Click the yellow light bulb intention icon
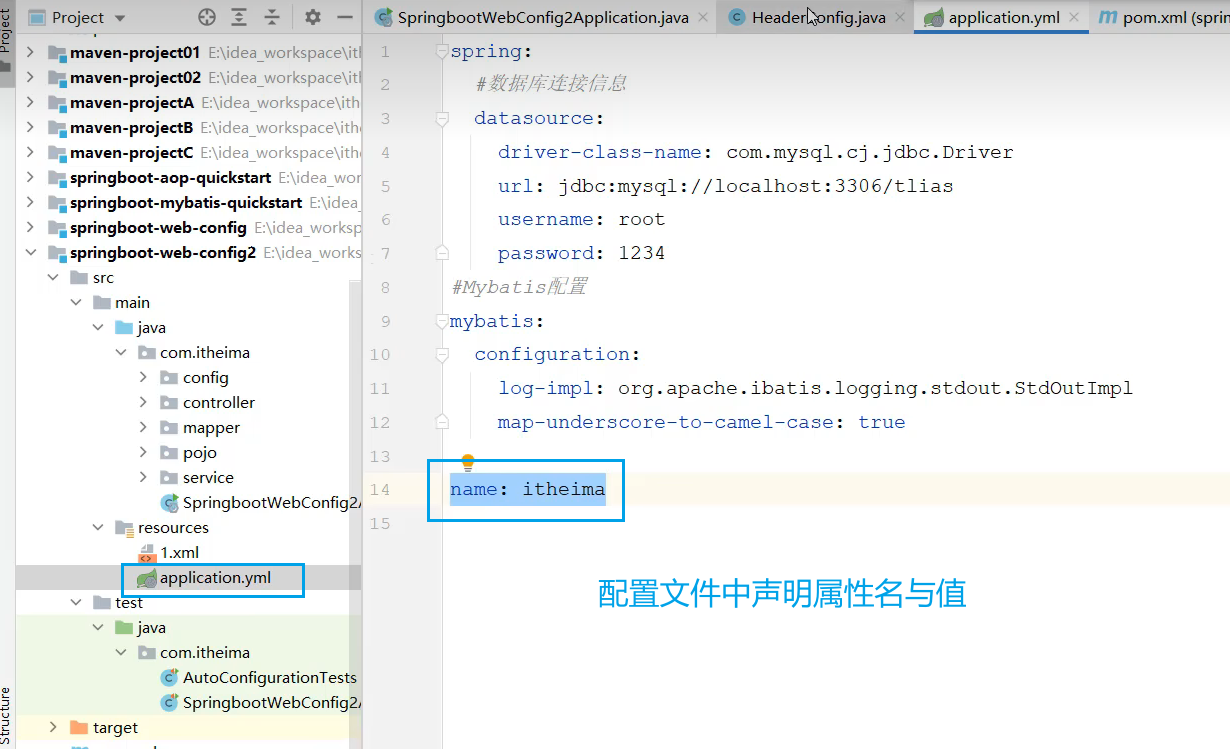Viewport: 1230px width, 749px height. (x=467, y=463)
